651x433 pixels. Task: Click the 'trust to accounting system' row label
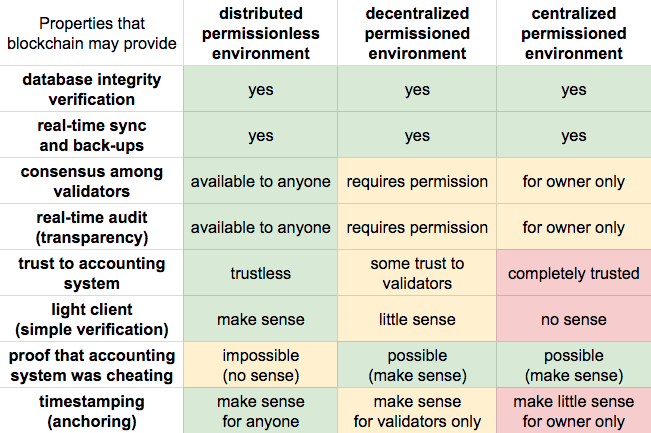pos(92,273)
